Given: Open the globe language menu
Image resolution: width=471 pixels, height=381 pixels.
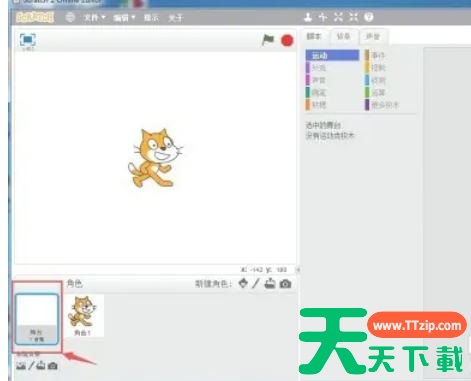Looking at the screenshot, I should click(x=70, y=17).
